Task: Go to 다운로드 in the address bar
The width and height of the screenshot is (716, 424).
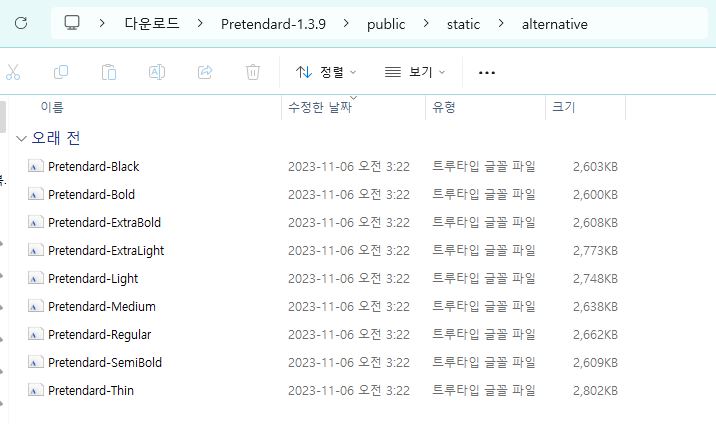Action: point(152,23)
